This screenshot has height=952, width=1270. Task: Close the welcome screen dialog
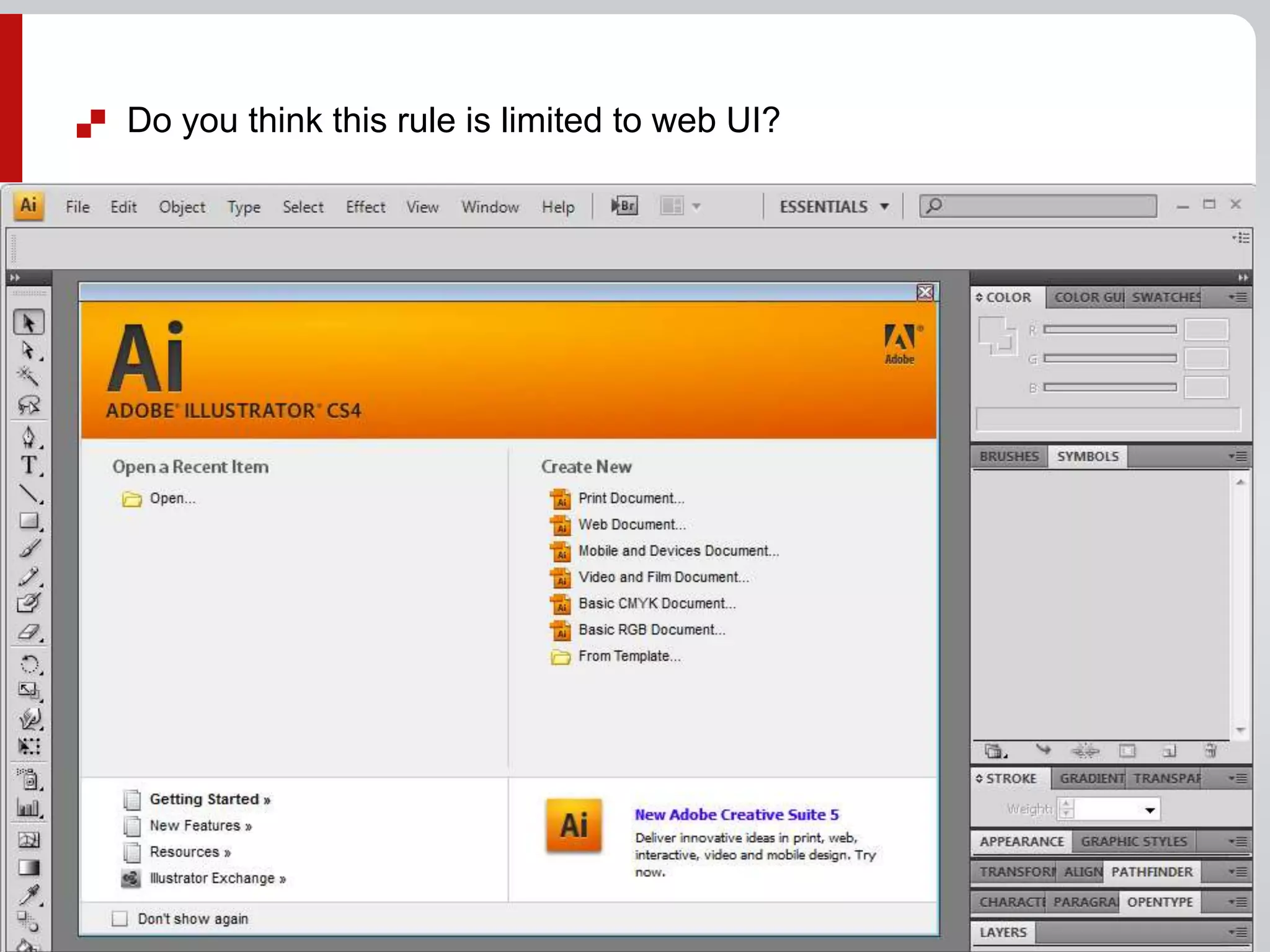pos(925,292)
